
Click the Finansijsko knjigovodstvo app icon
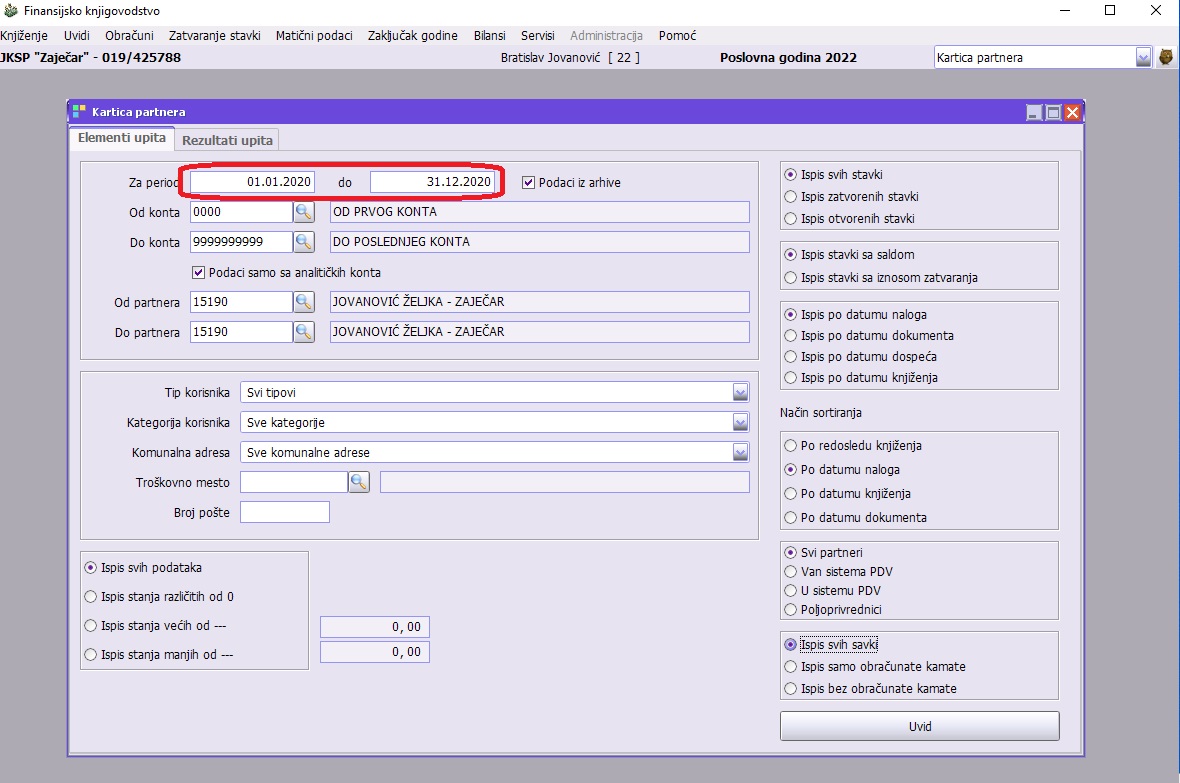coord(10,10)
